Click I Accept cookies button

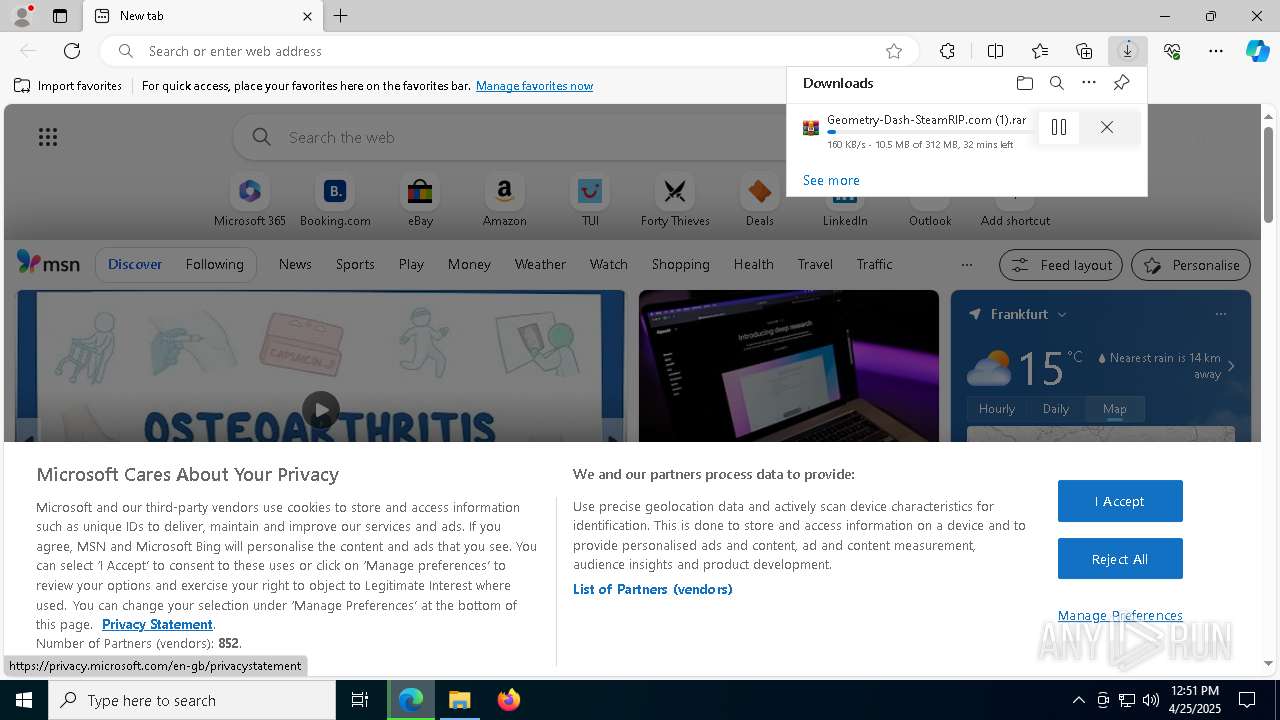coord(1120,501)
